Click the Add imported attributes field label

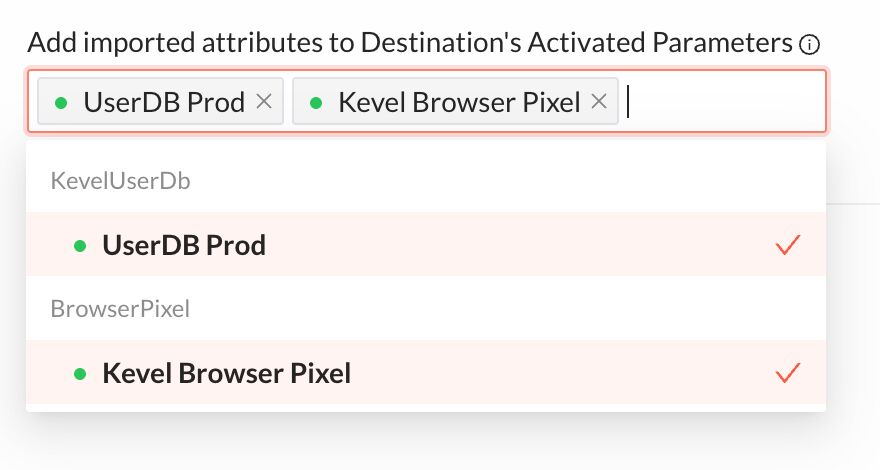click(410, 43)
